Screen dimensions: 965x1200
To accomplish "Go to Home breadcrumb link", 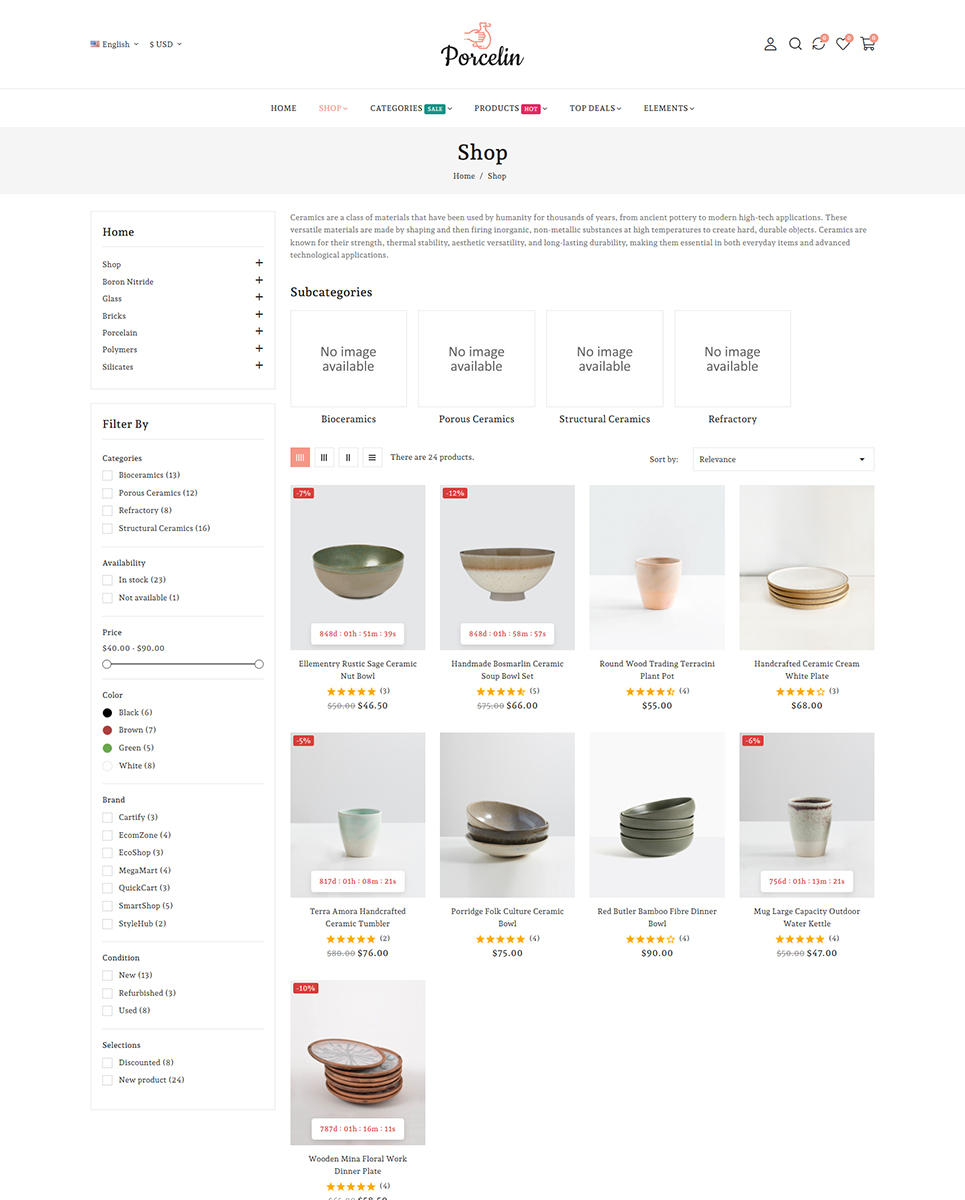I will coord(464,176).
